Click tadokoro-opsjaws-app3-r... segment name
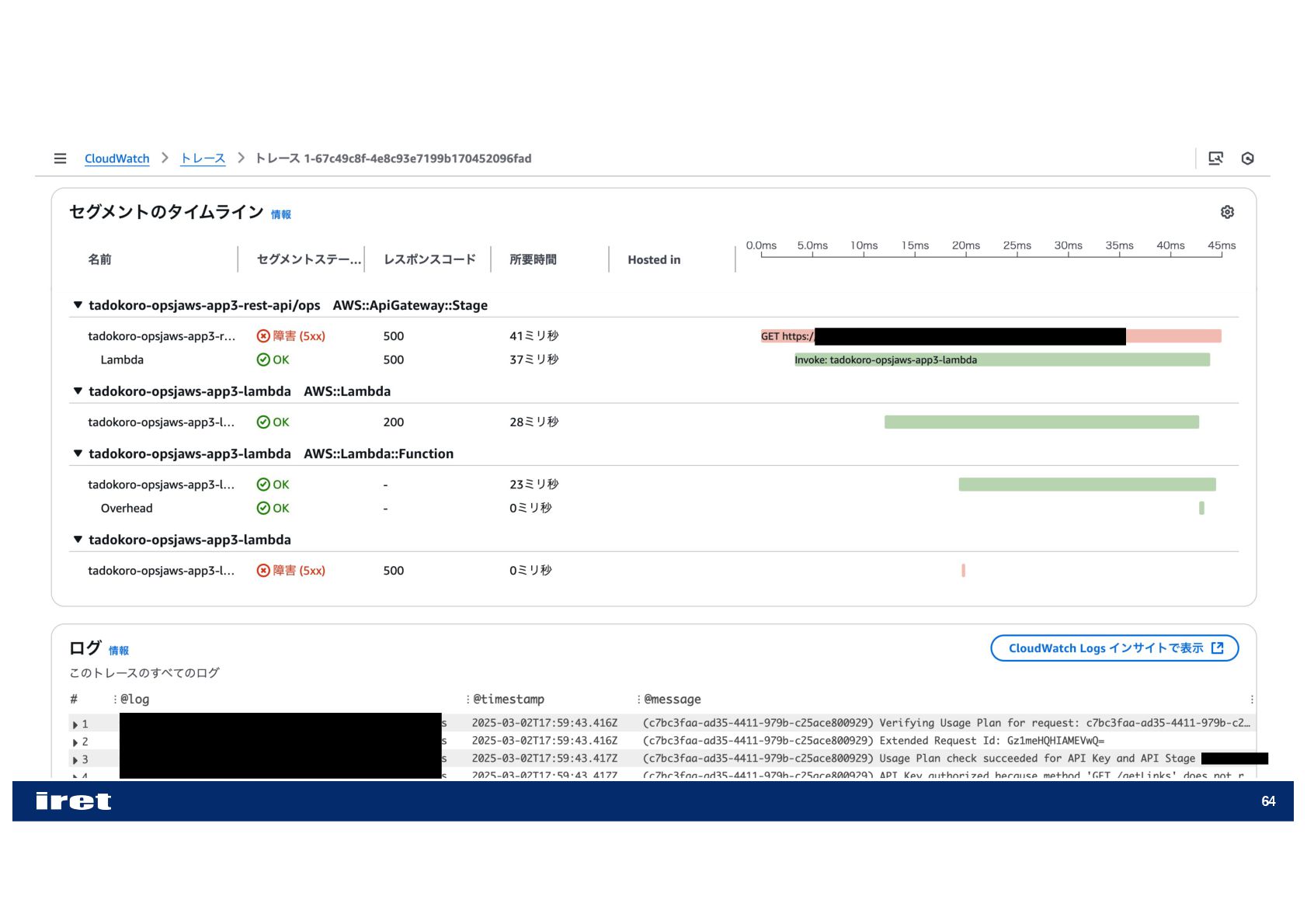Image resolution: width=1307 pixels, height=924 pixels. tap(162, 336)
